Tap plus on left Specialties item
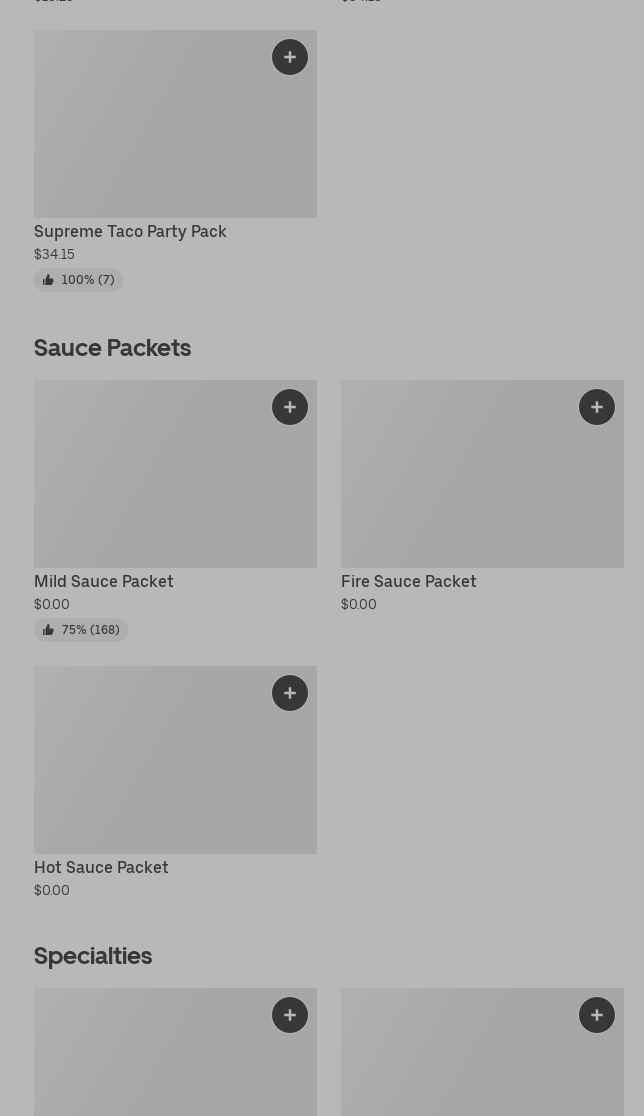The height and width of the screenshot is (1116, 644). click(290, 1015)
